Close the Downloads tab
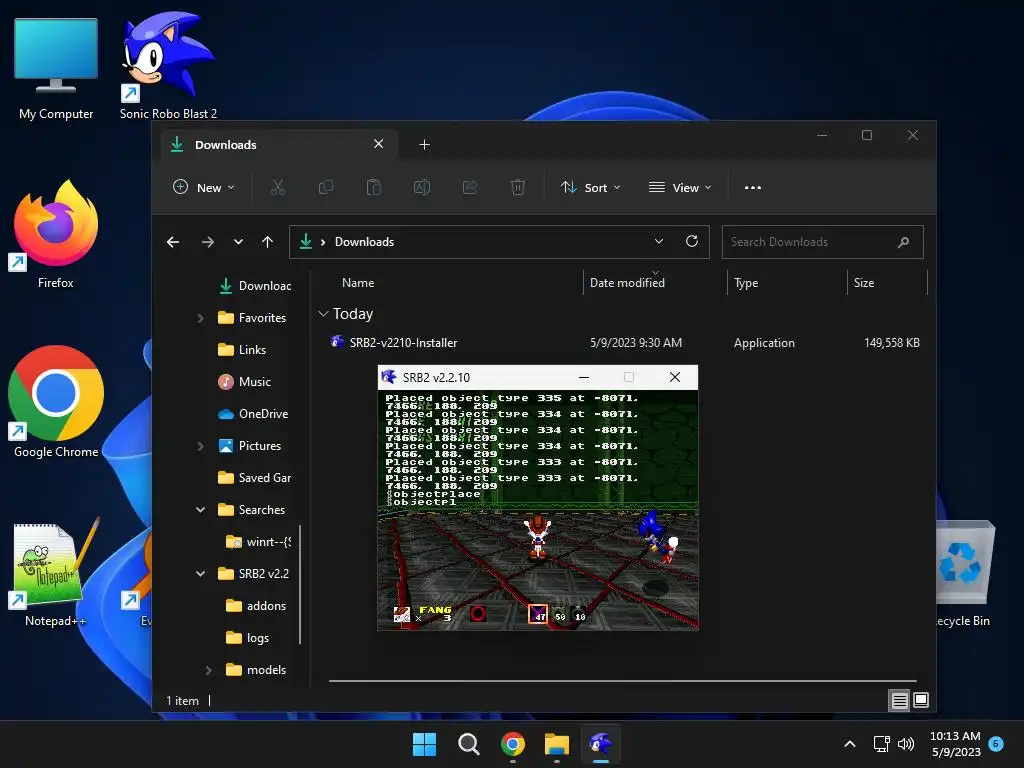The height and width of the screenshot is (768, 1024). pos(378,144)
